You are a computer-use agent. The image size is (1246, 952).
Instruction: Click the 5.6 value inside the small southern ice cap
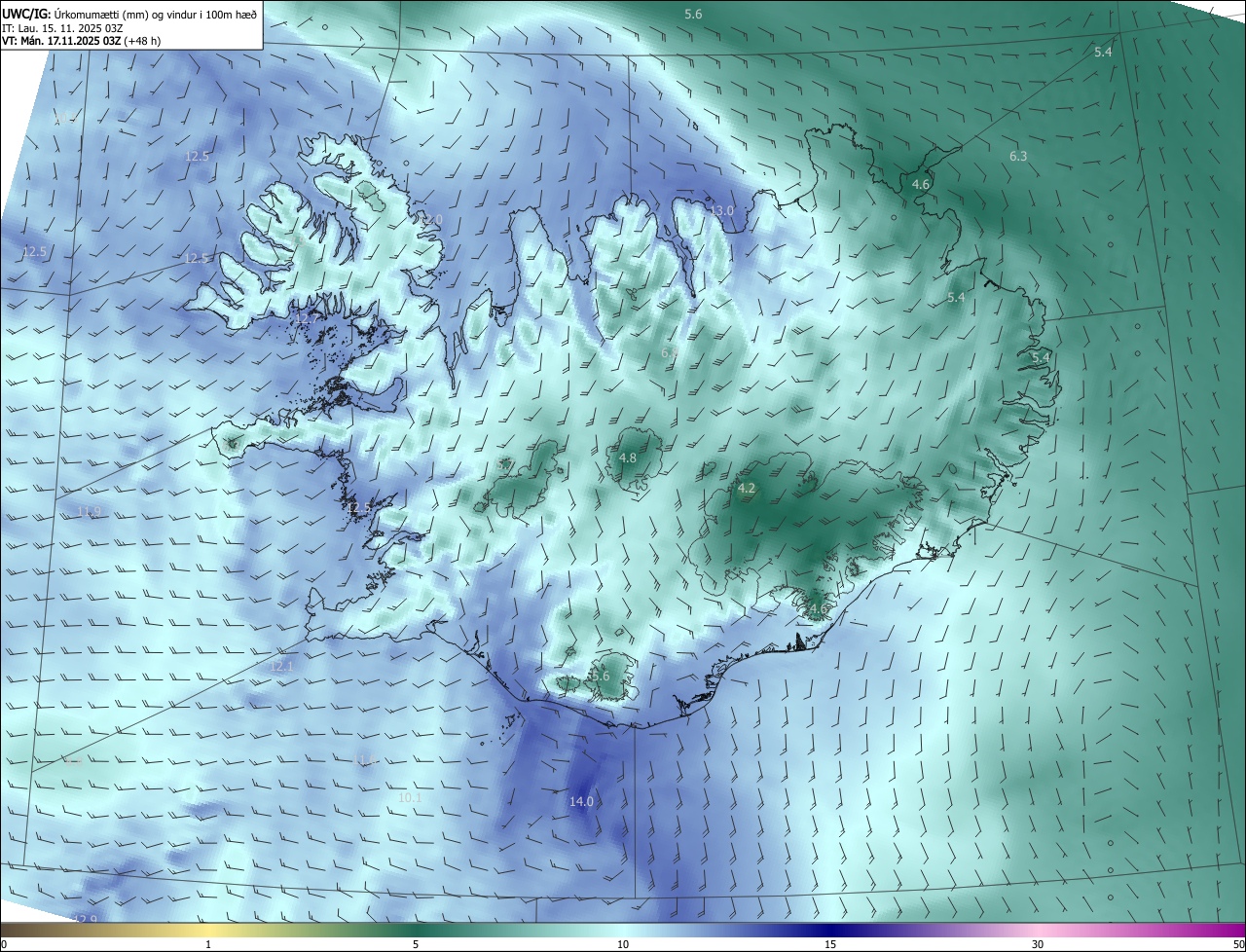tap(600, 676)
